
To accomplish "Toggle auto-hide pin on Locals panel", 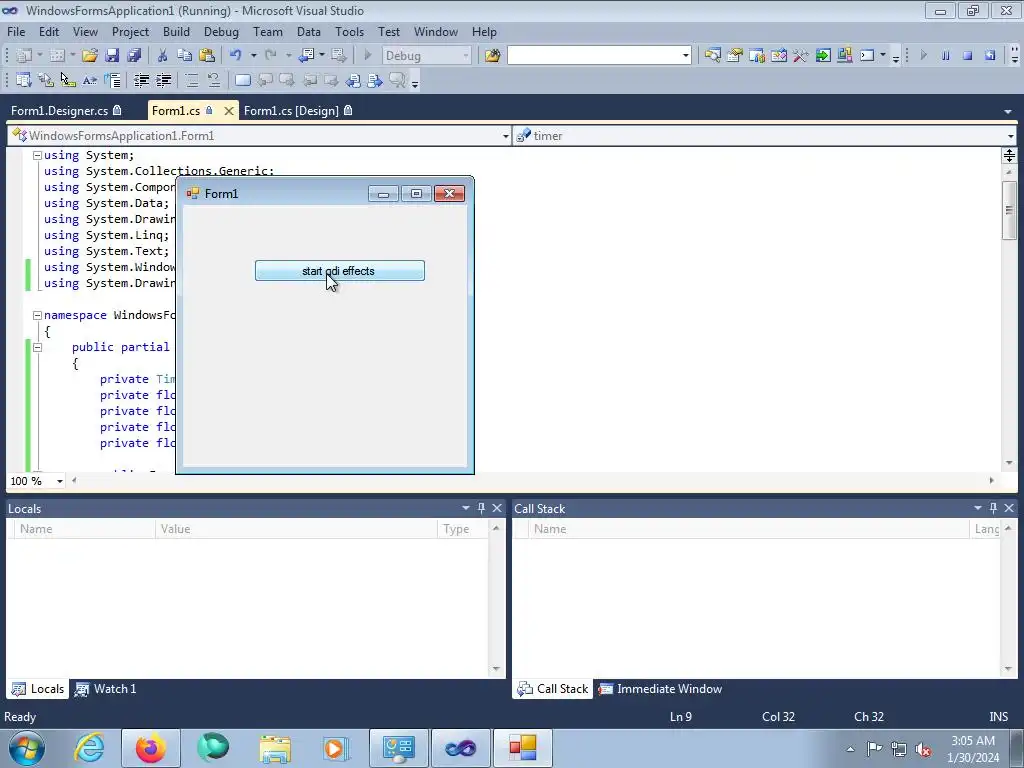I will point(481,508).
